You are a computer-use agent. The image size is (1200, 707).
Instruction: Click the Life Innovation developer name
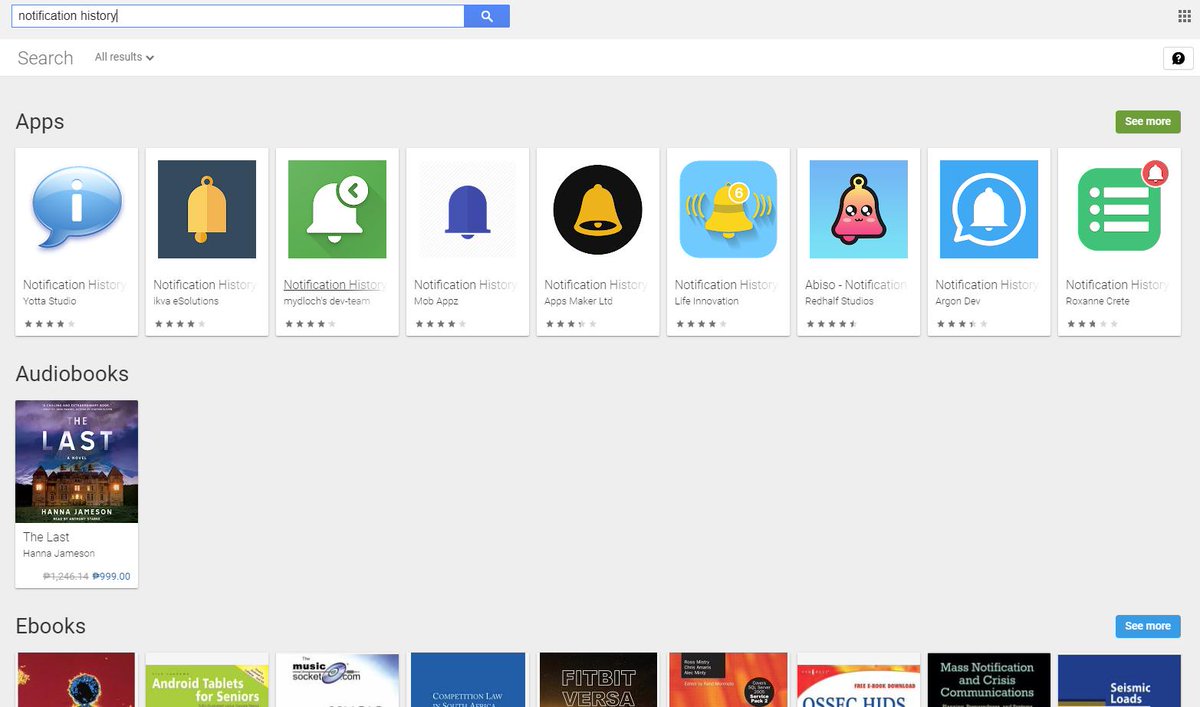click(x=707, y=301)
